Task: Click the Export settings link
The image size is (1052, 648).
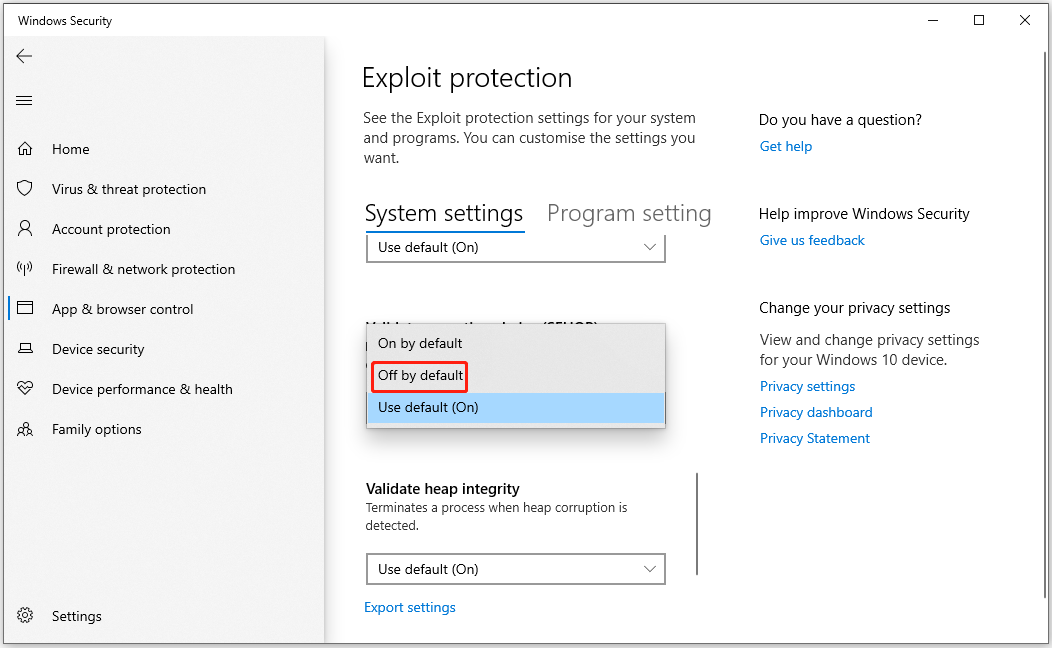Action: [x=410, y=607]
